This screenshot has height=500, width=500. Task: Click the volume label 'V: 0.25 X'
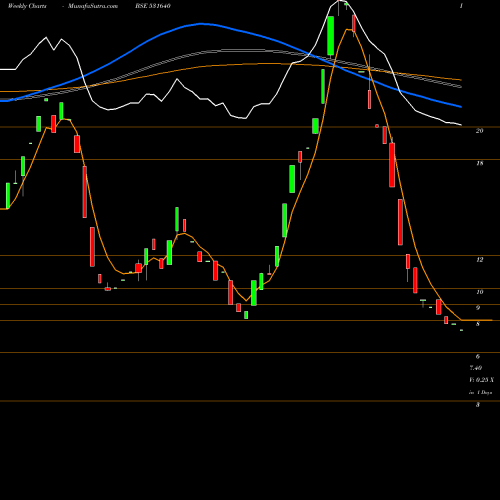(482, 380)
